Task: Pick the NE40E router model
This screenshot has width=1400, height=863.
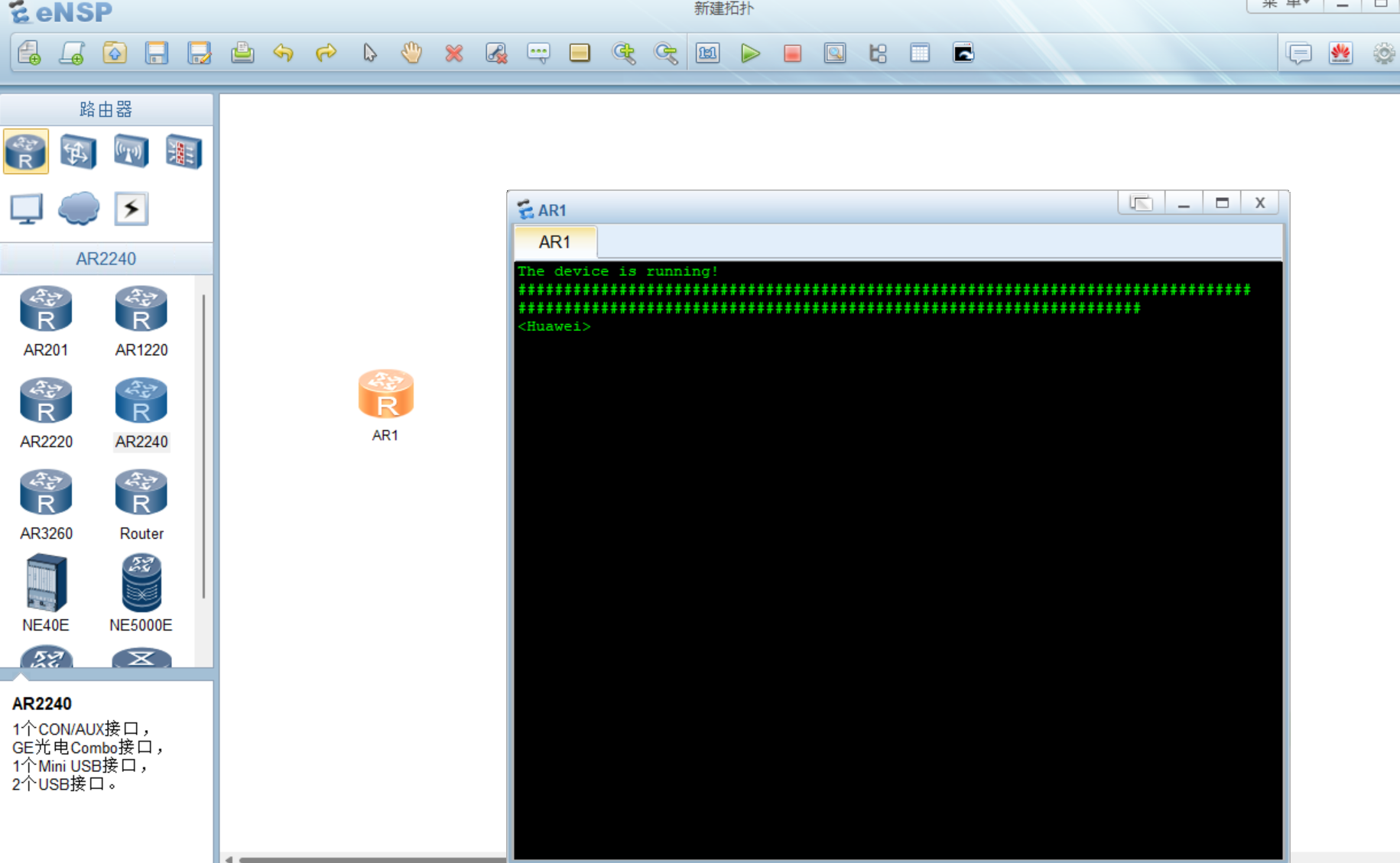Action: (46, 593)
